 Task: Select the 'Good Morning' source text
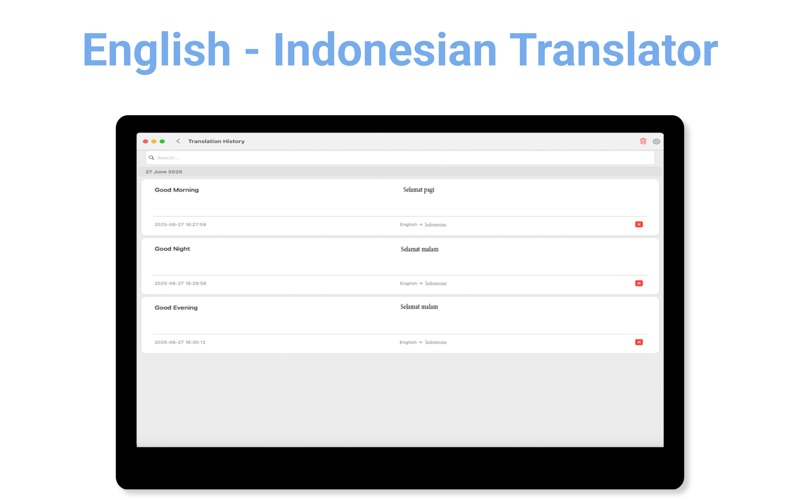pyautogui.click(x=177, y=190)
